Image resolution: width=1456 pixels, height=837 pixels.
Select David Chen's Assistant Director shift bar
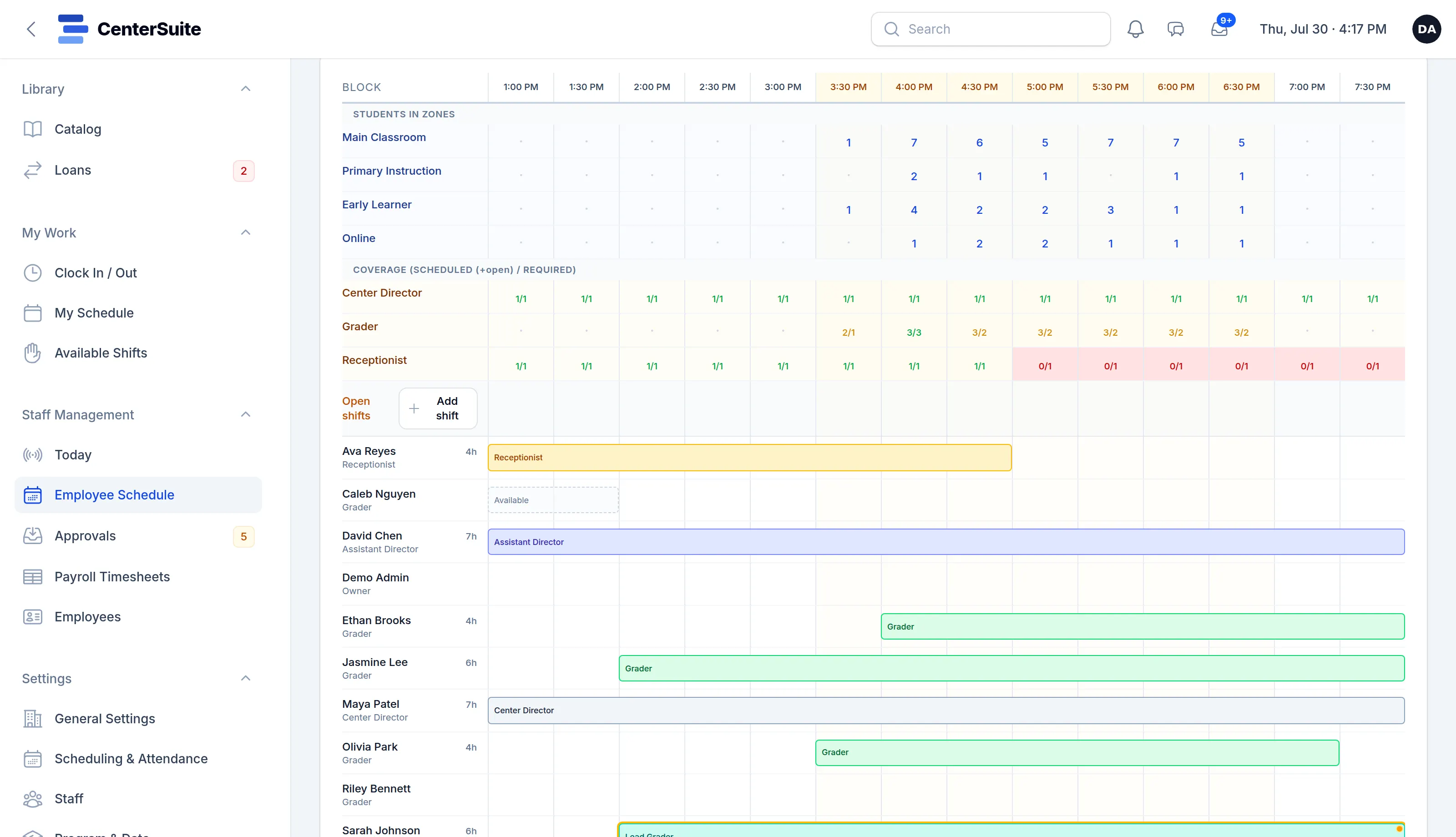tap(946, 542)
